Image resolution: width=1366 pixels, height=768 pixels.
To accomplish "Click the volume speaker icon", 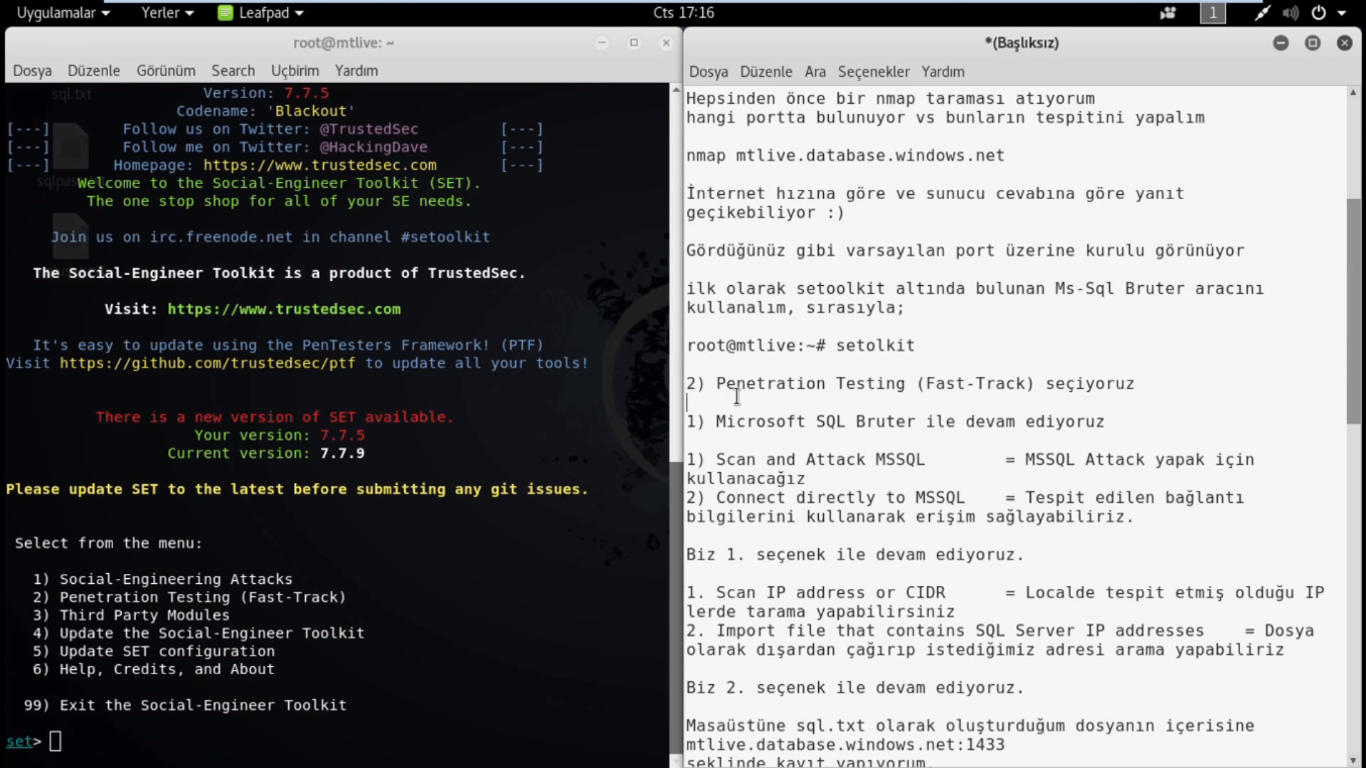I will 1290,13.
